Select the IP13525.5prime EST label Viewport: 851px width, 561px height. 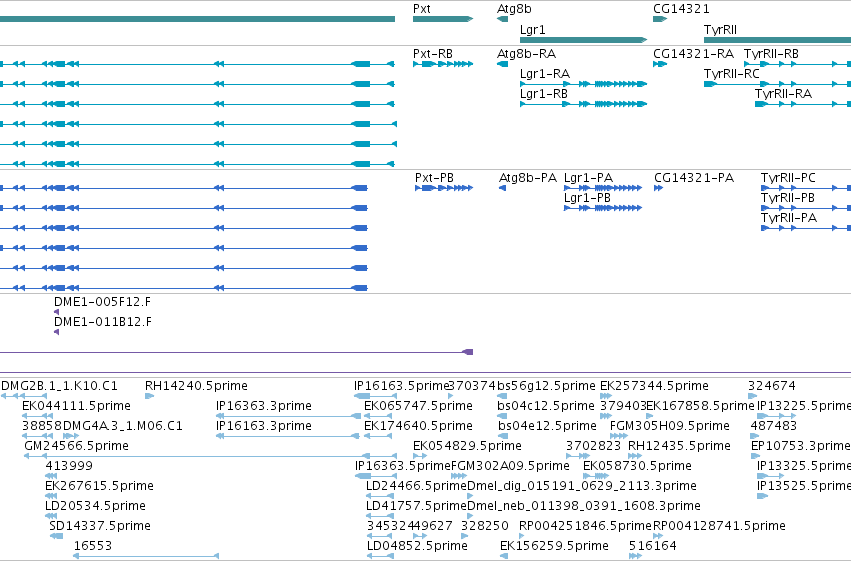(803, 487)
